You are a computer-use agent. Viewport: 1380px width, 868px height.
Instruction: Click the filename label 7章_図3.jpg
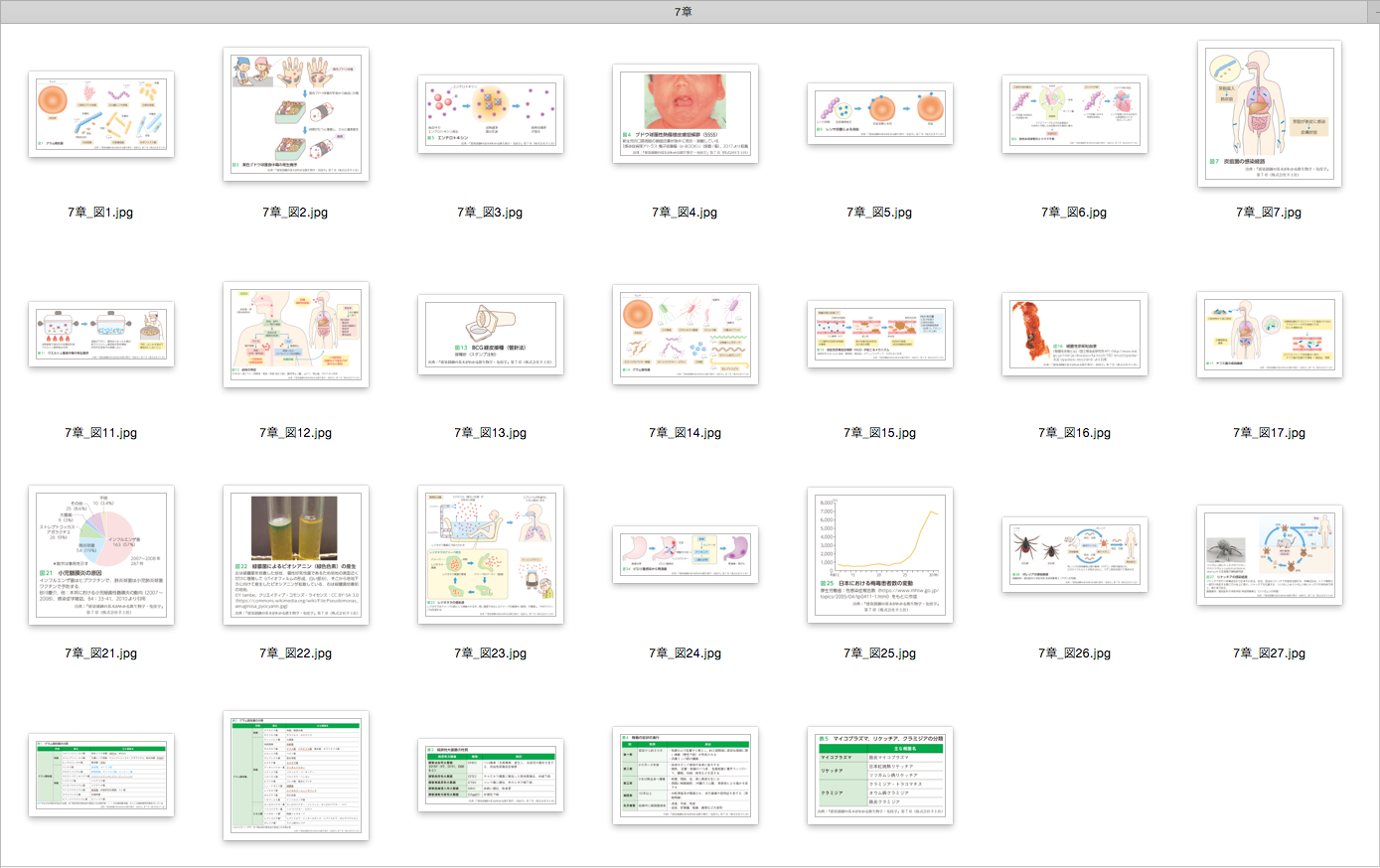point(490,213)
